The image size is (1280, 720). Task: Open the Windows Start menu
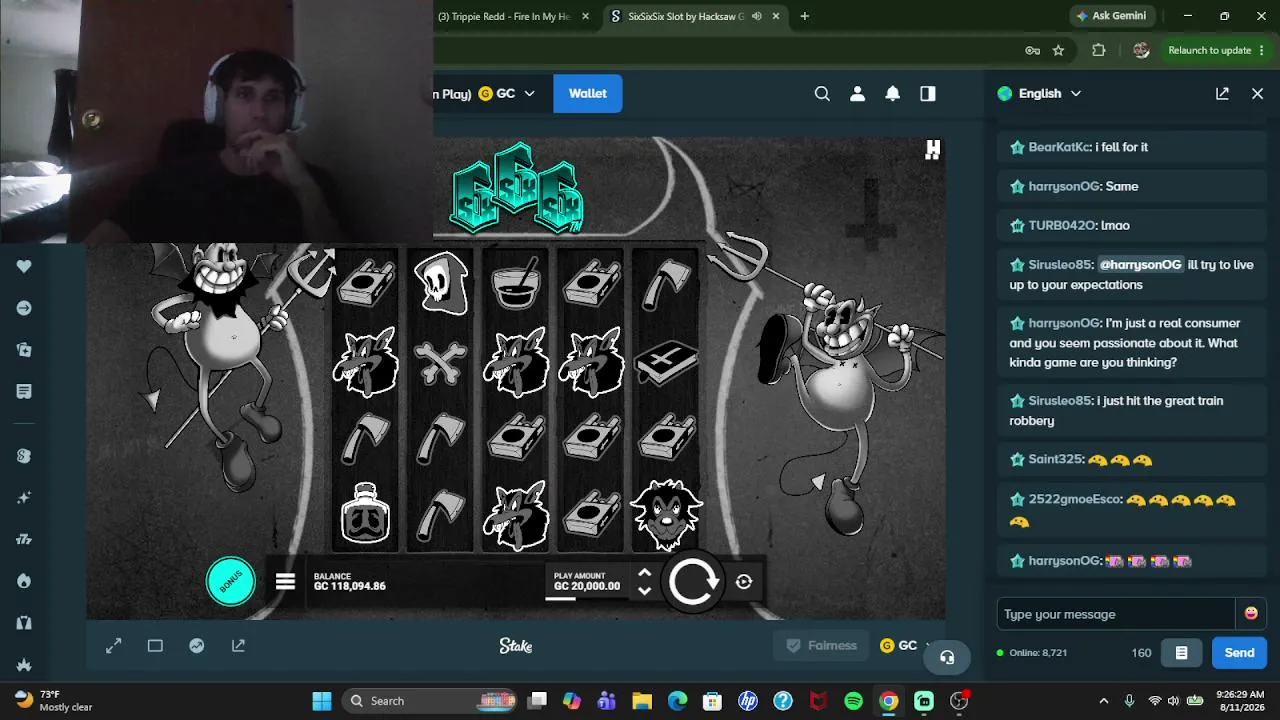[321, 701]
